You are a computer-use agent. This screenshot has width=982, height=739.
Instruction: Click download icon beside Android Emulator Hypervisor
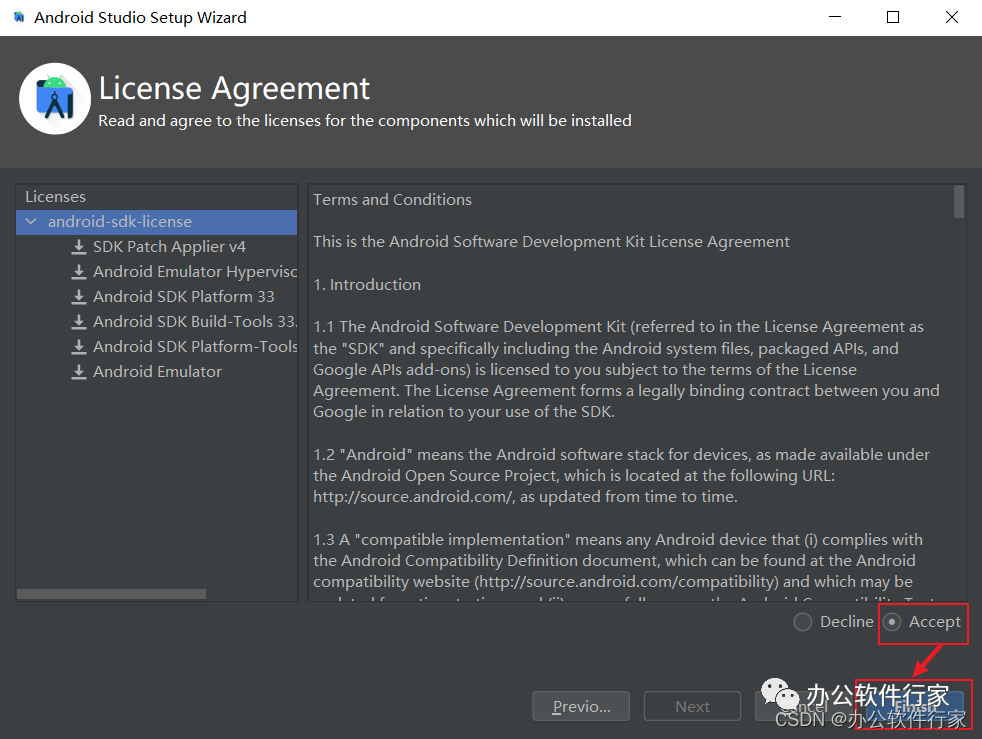pyautogui.click(x=78, y=272)
